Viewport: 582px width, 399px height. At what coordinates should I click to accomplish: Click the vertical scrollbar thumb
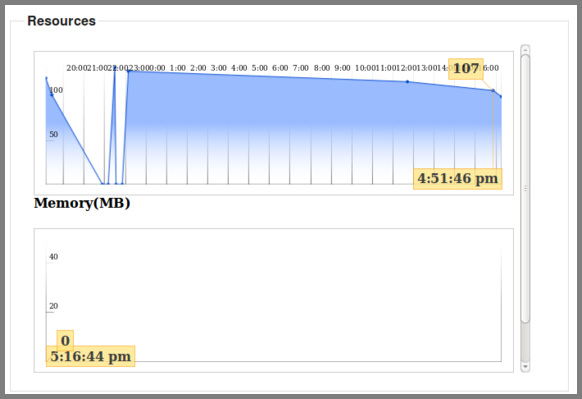pyautogui.click(x=525, y=189)
